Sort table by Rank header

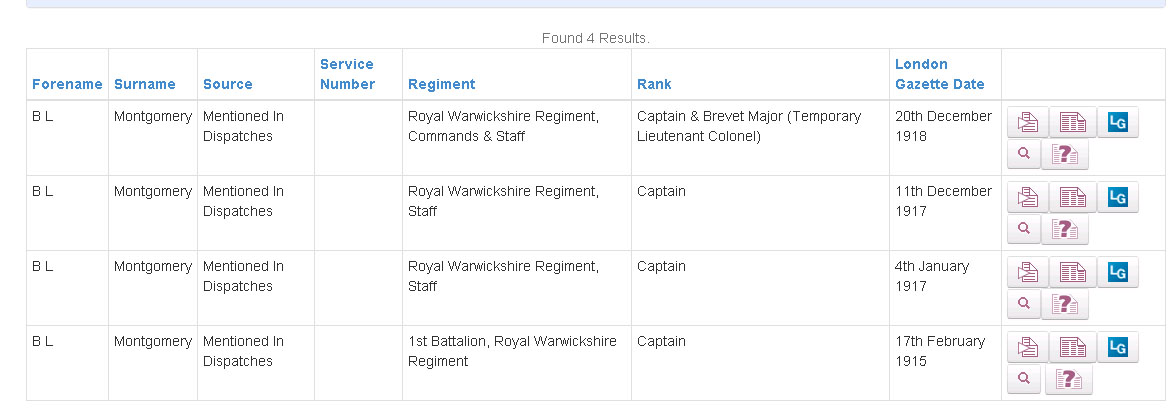[654, 84]
